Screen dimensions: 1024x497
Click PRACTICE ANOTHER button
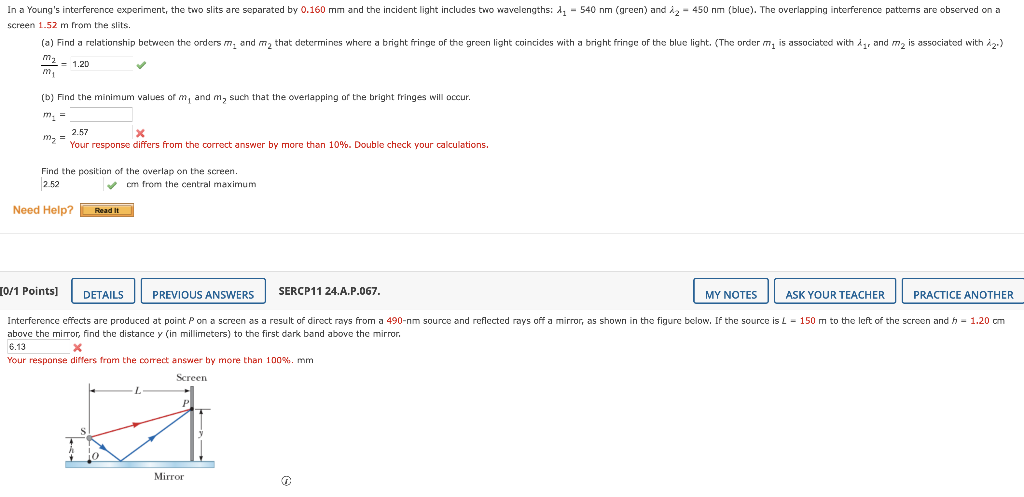coord(963,291)
